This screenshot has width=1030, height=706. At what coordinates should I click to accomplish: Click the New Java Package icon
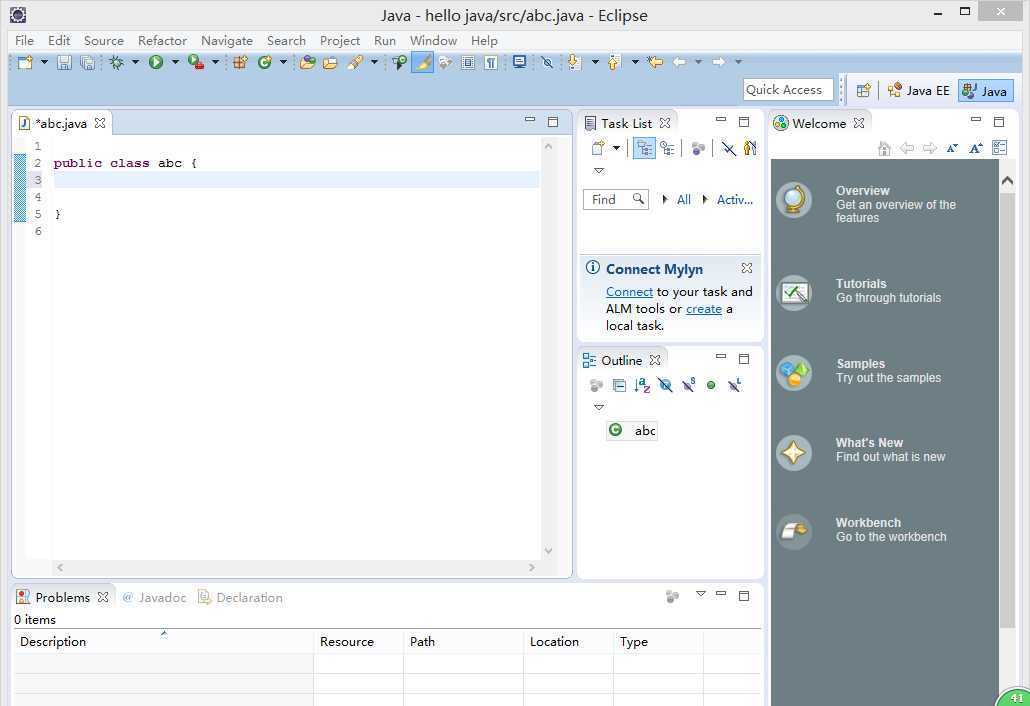[240, 62]
